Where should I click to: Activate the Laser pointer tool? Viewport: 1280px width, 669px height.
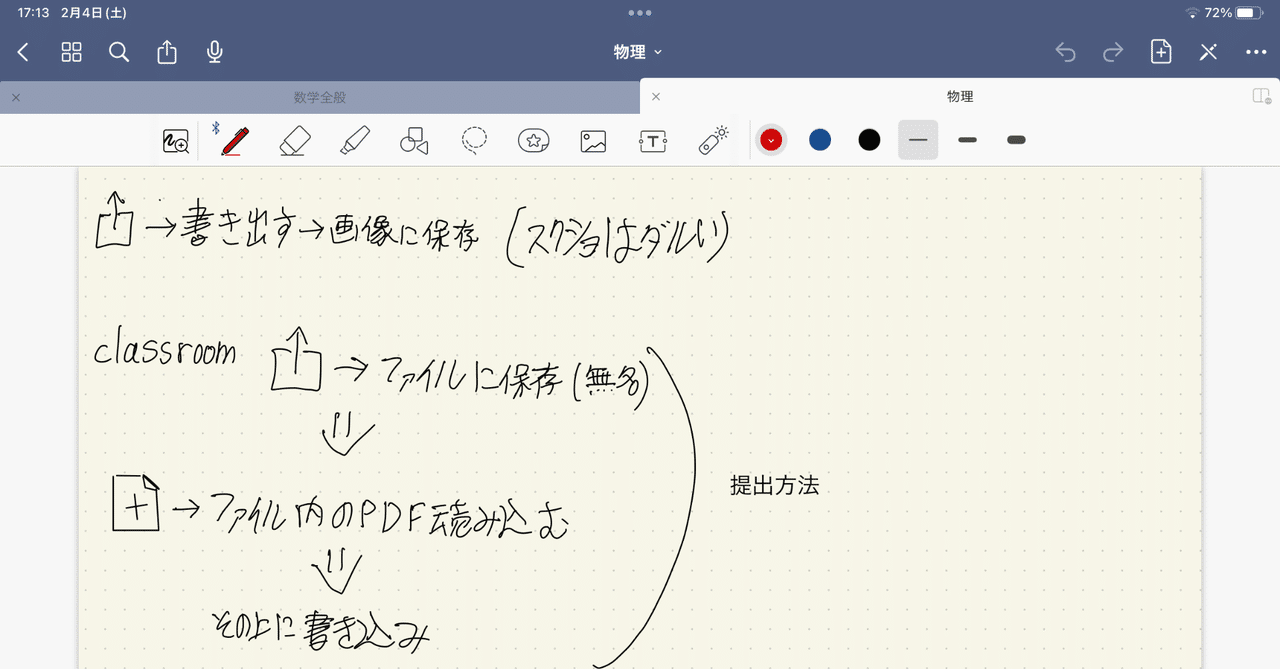click(713, 140)
